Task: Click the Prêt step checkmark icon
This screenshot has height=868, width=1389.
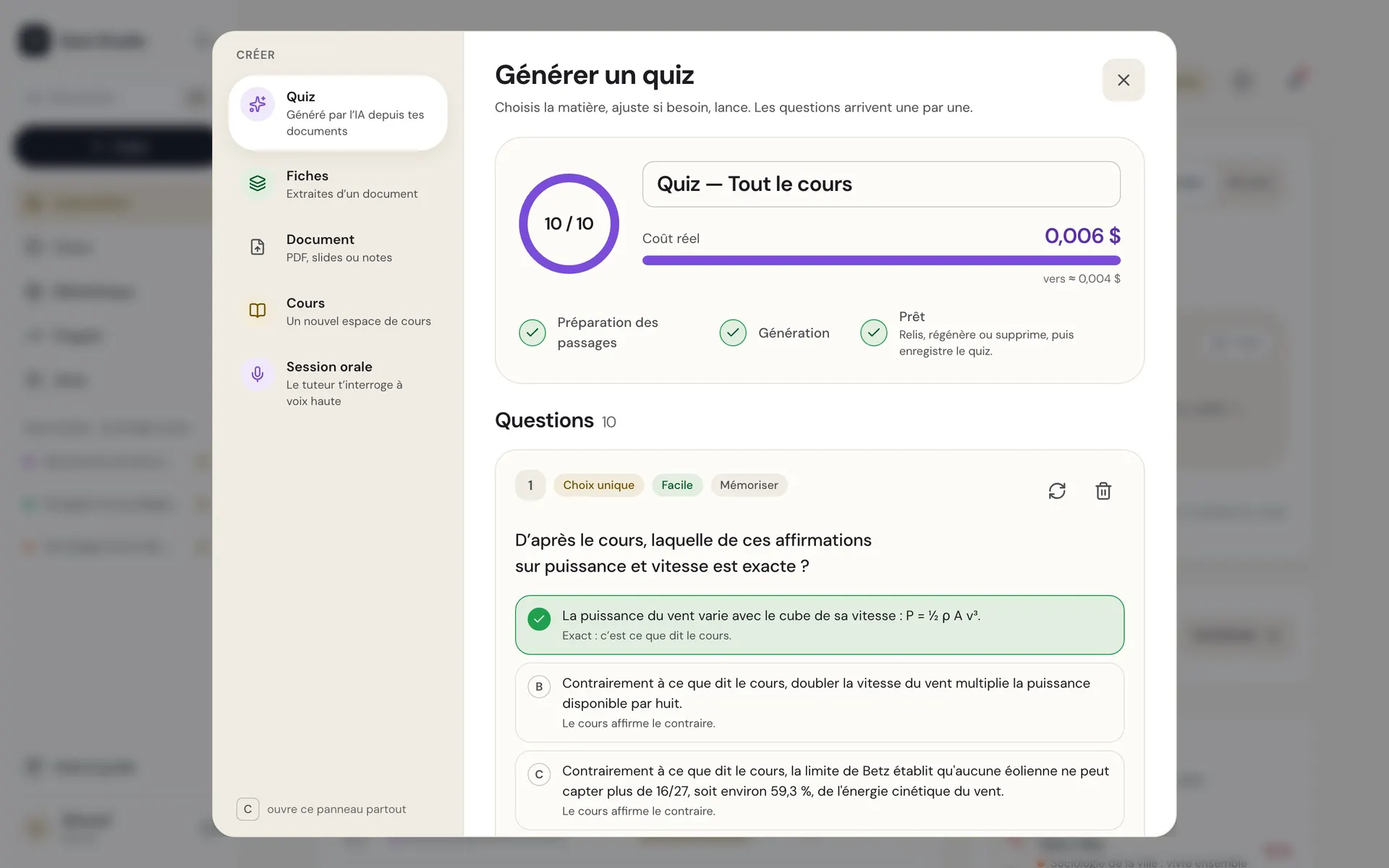Action: tap(874, 333)
